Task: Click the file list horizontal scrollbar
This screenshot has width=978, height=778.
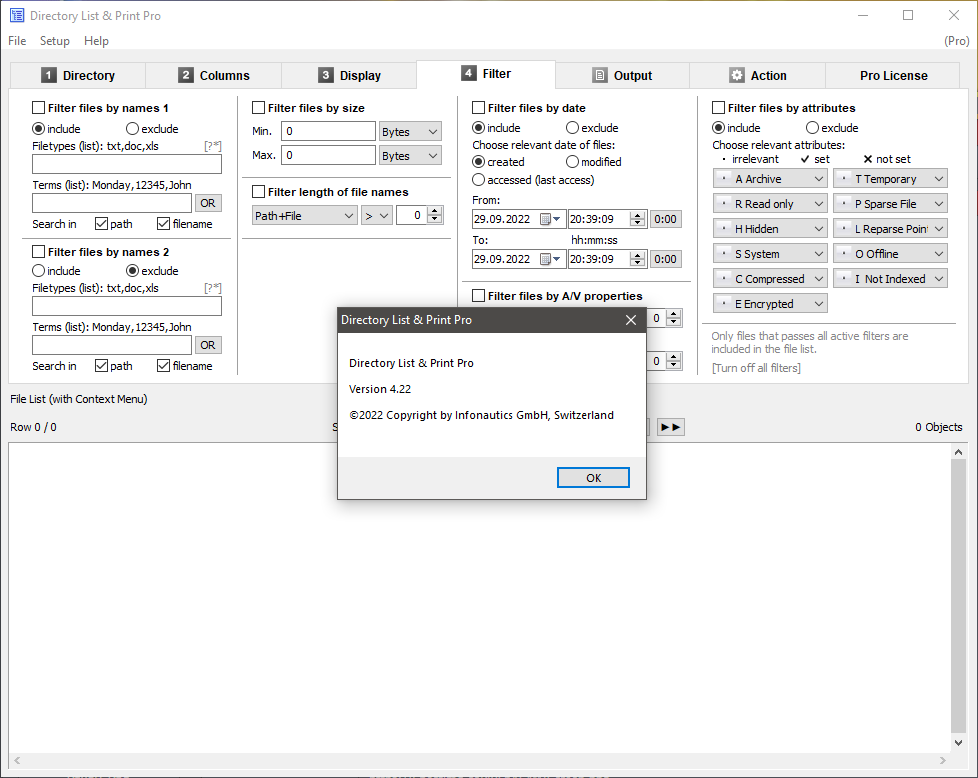Action: point(479,760)
